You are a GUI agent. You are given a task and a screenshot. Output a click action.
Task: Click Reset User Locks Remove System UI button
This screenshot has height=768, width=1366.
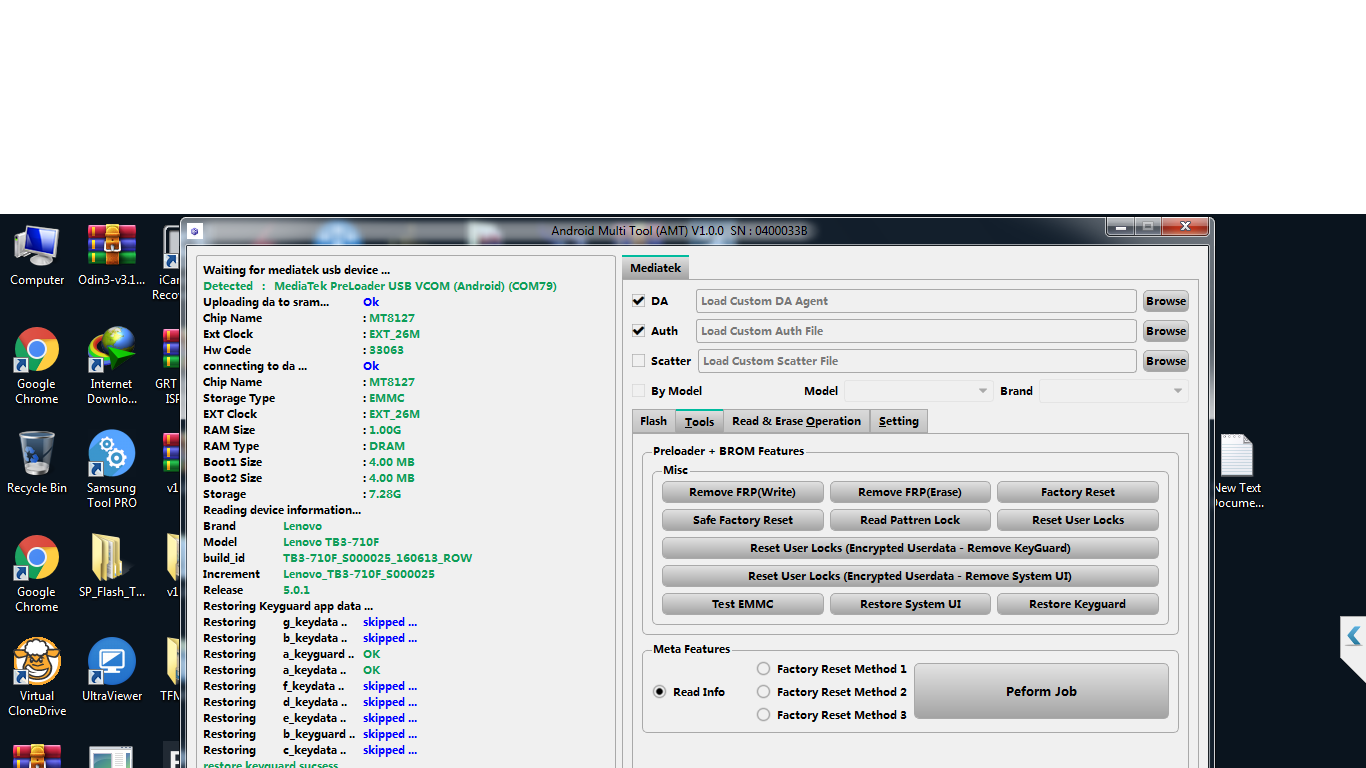(x=910, y=576)
